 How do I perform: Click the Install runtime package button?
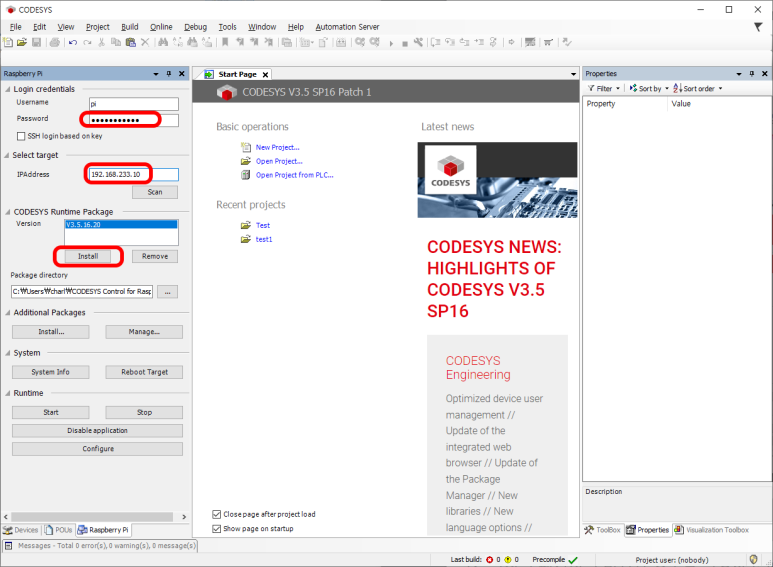tap(88, 256)
